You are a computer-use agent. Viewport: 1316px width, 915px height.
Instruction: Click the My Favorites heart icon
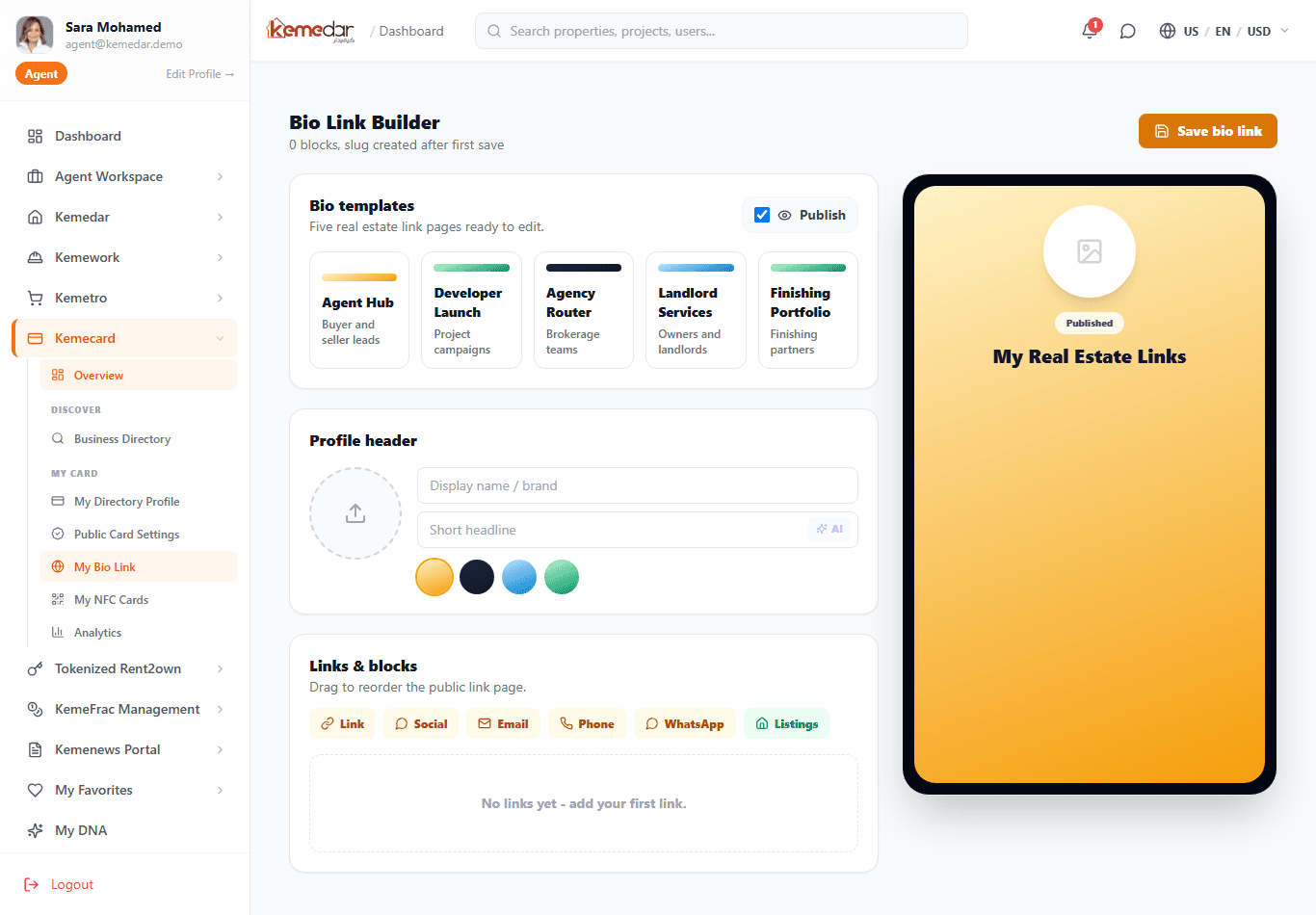point(36,790)
